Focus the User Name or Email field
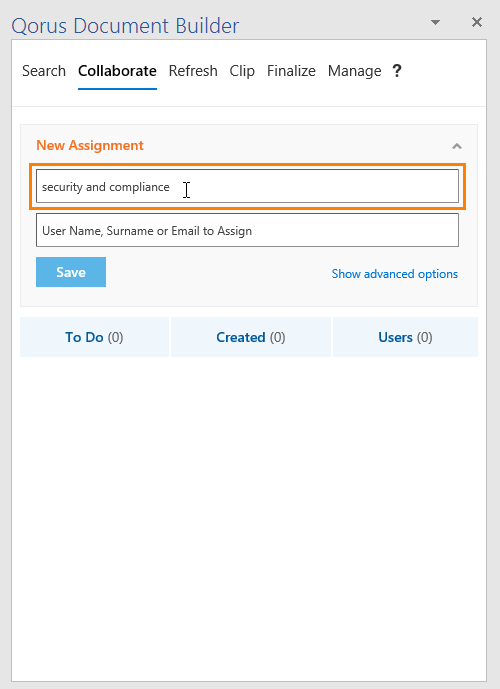 [x=247, y=230]
